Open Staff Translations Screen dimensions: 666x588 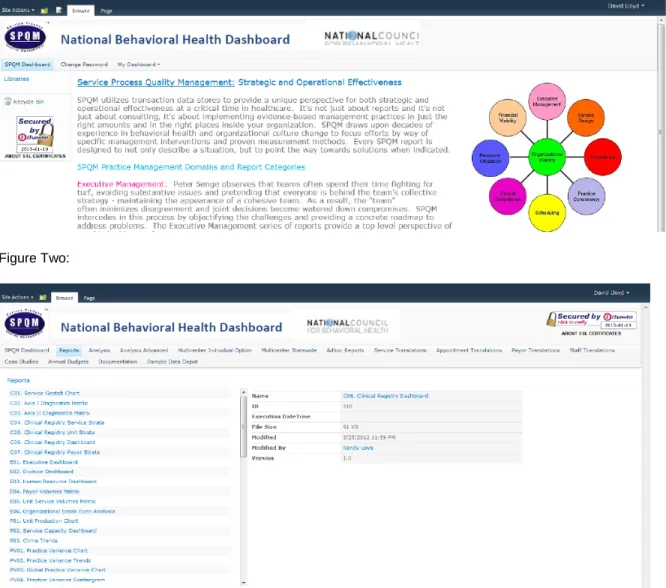[592, 350]
